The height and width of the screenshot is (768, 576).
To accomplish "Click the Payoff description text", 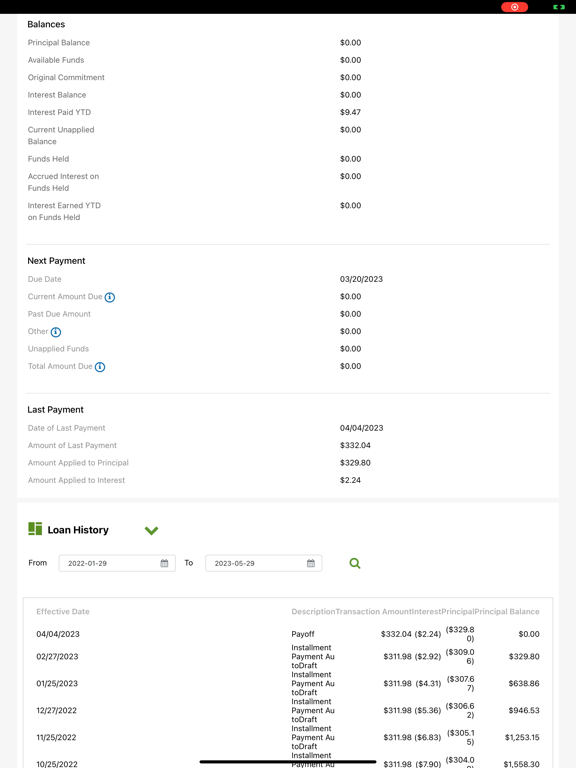I will (303, 634).
